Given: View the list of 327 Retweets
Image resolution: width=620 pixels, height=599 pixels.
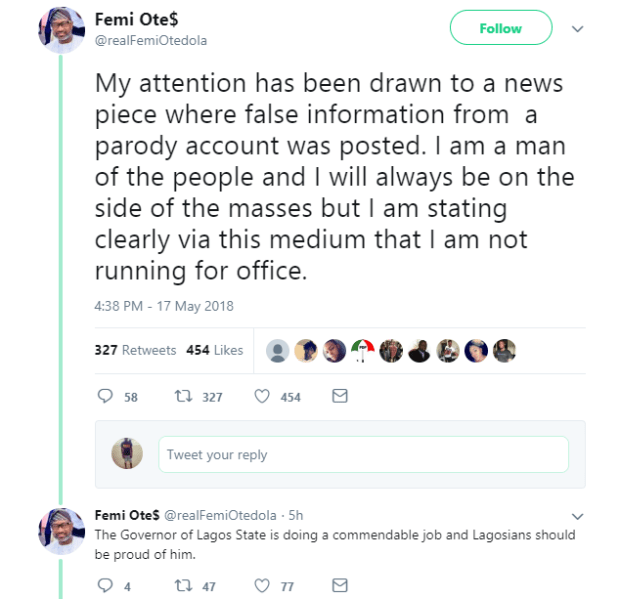Looking at the screenshot, I should coord(135,350).
